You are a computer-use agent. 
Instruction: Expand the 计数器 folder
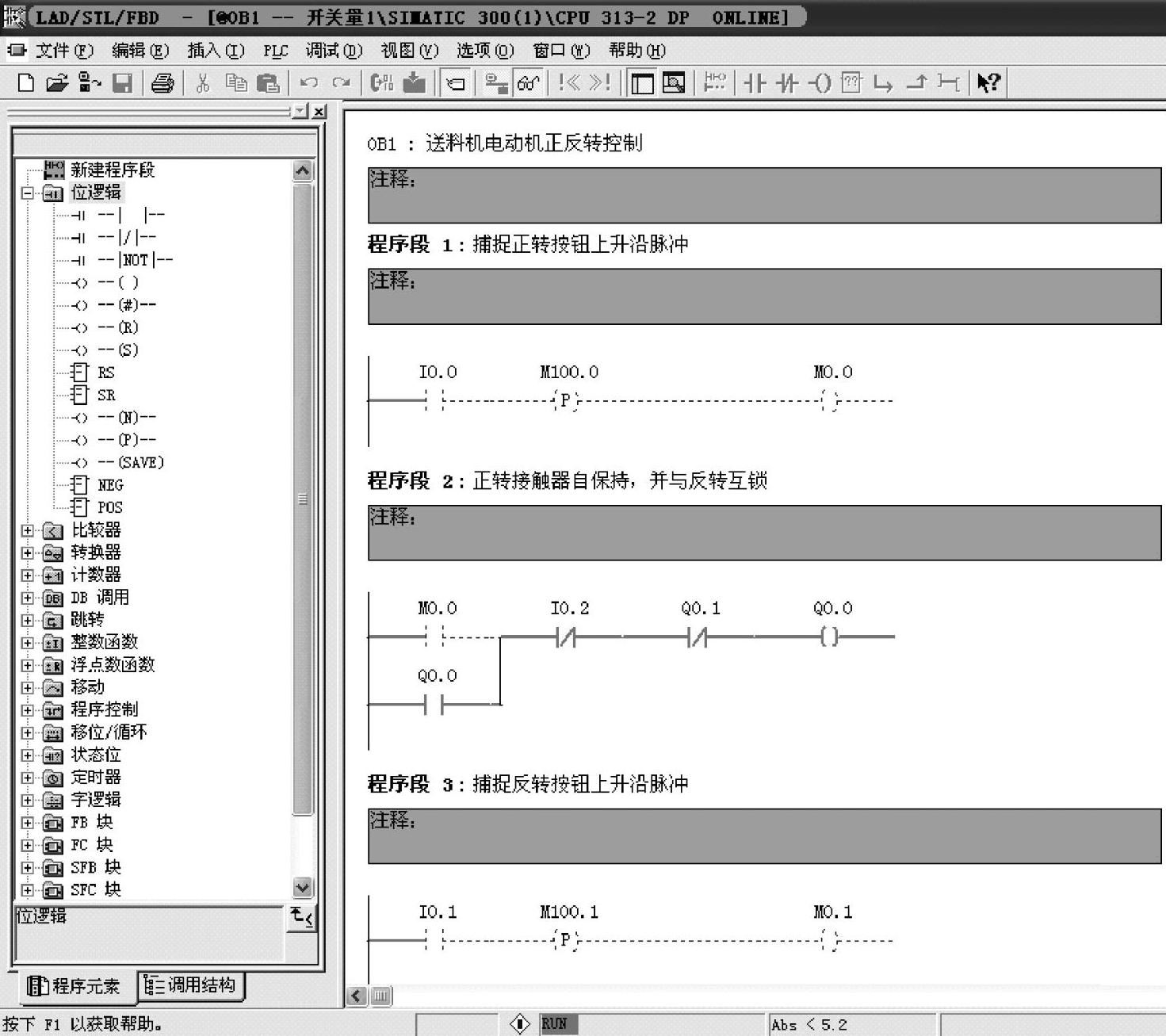pos(28,575)
